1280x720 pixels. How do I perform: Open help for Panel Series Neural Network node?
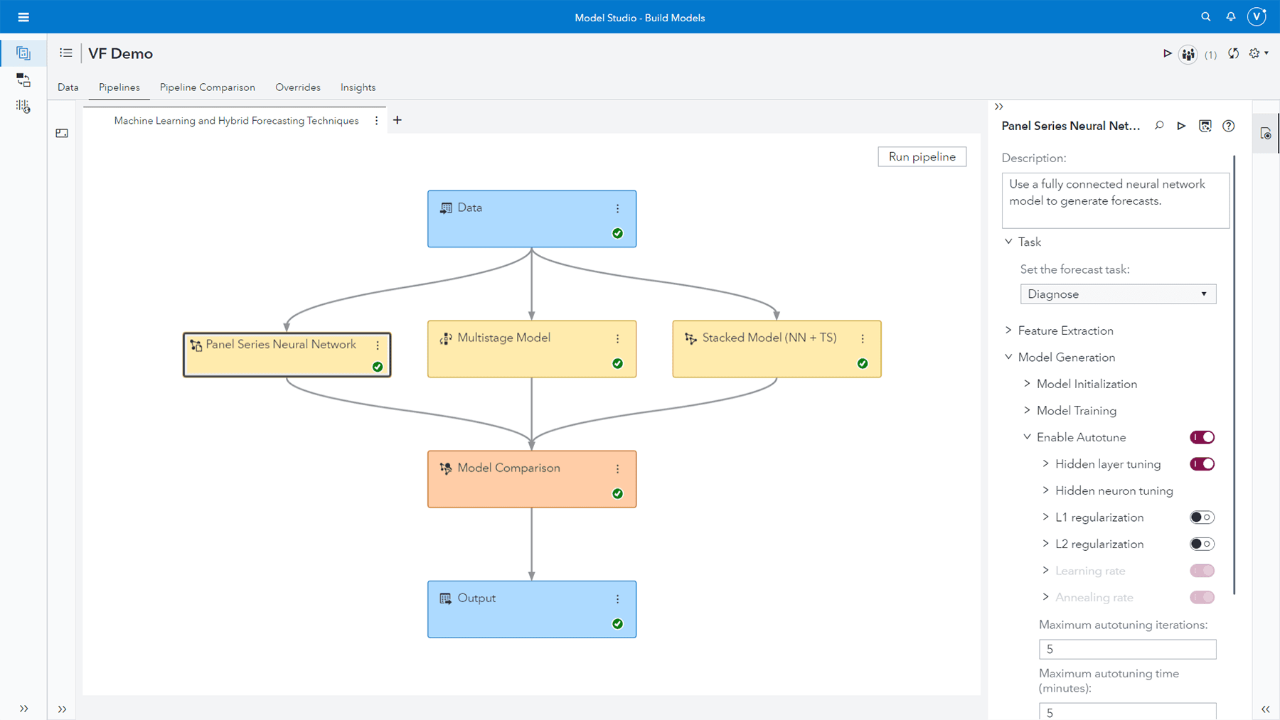1228,125
